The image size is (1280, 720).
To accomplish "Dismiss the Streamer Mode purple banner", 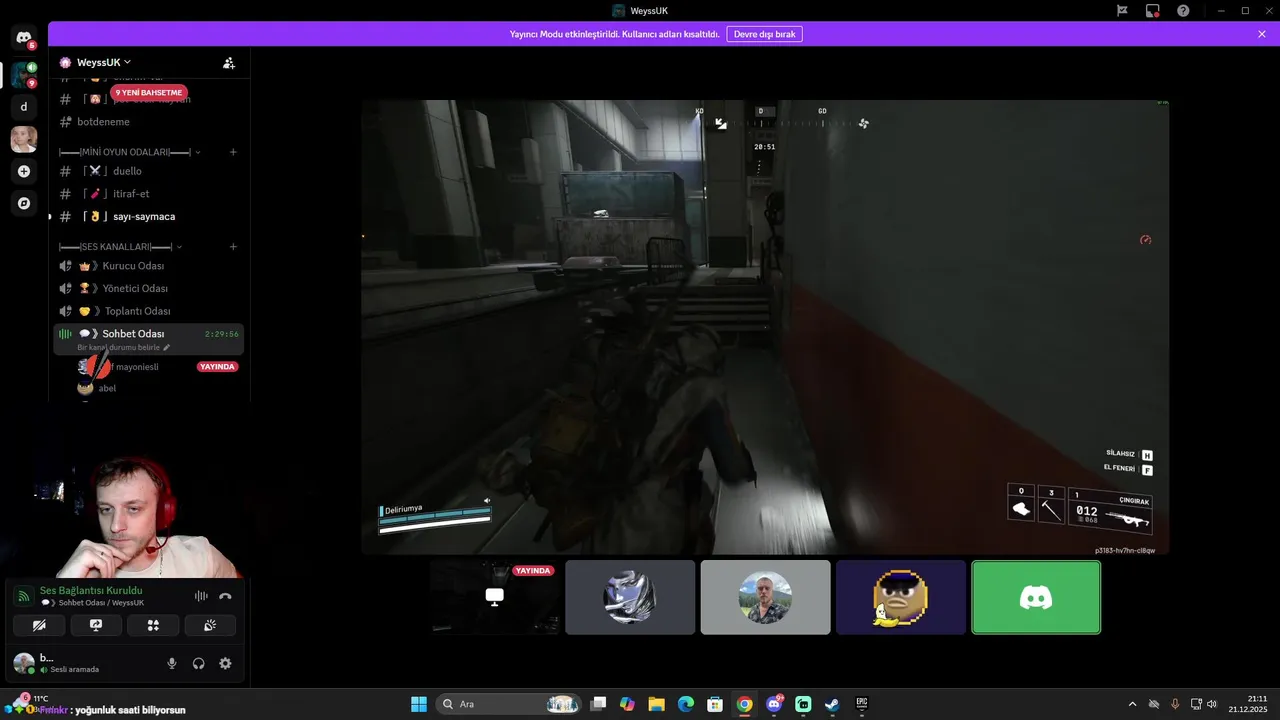I will click(1262, 34).
